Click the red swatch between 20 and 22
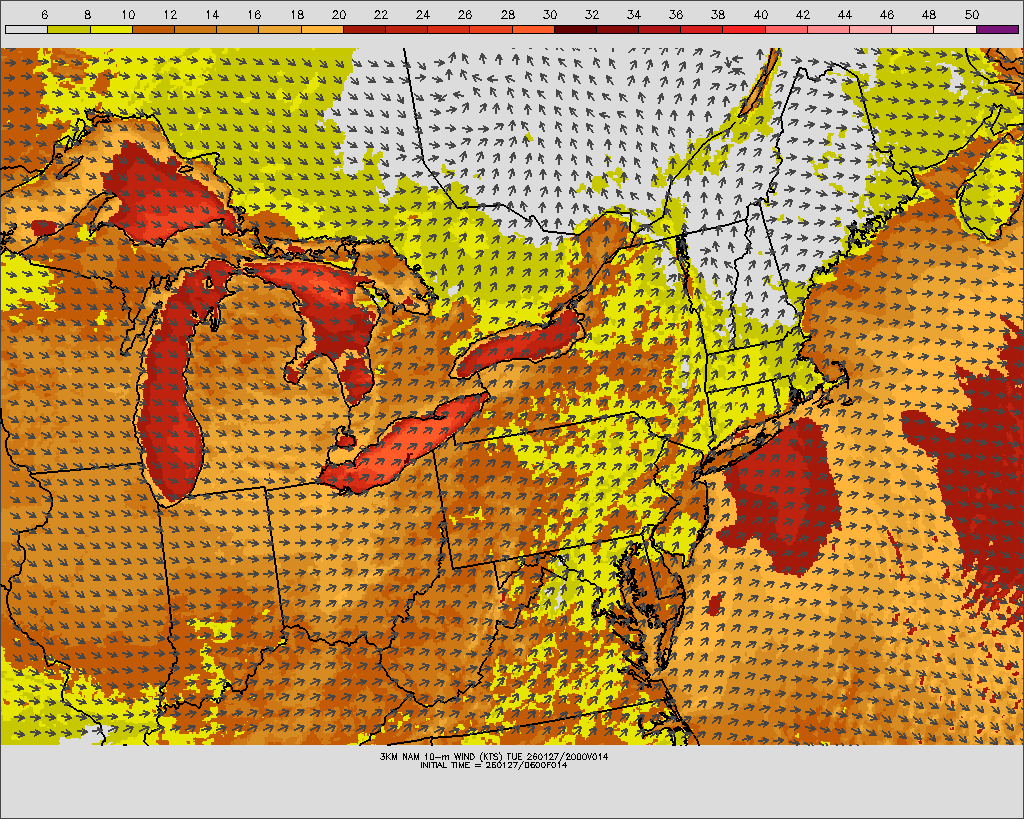 [x=364, y=29]
